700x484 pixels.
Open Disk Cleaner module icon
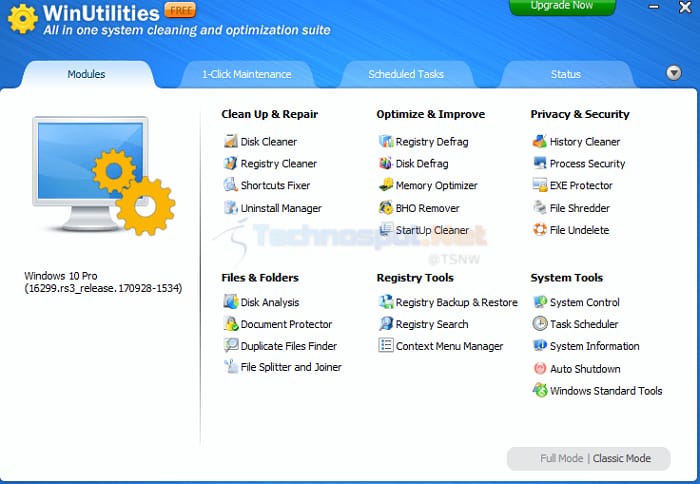click(230, 141)
